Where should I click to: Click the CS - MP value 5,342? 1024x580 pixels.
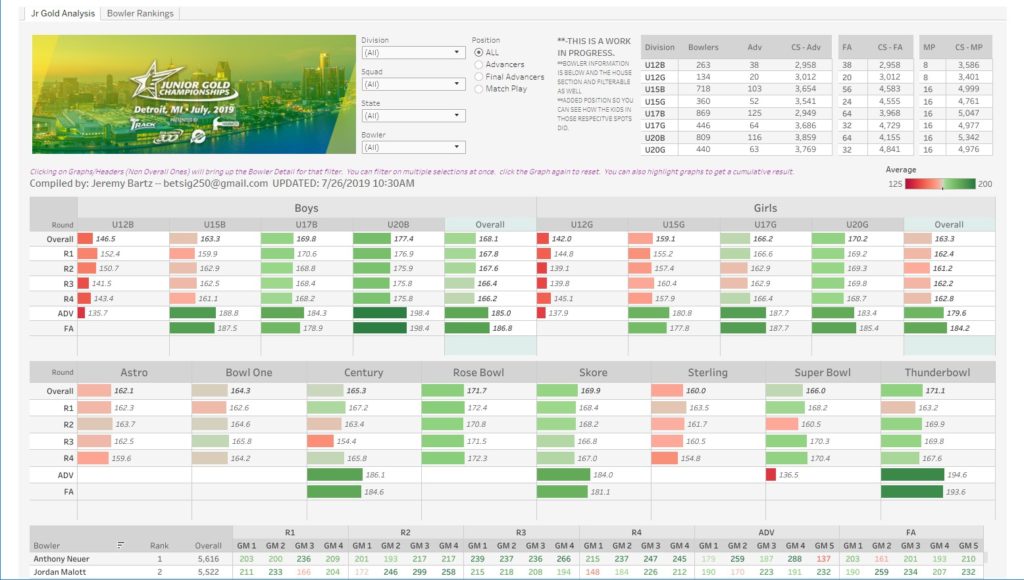pos(968,137)
